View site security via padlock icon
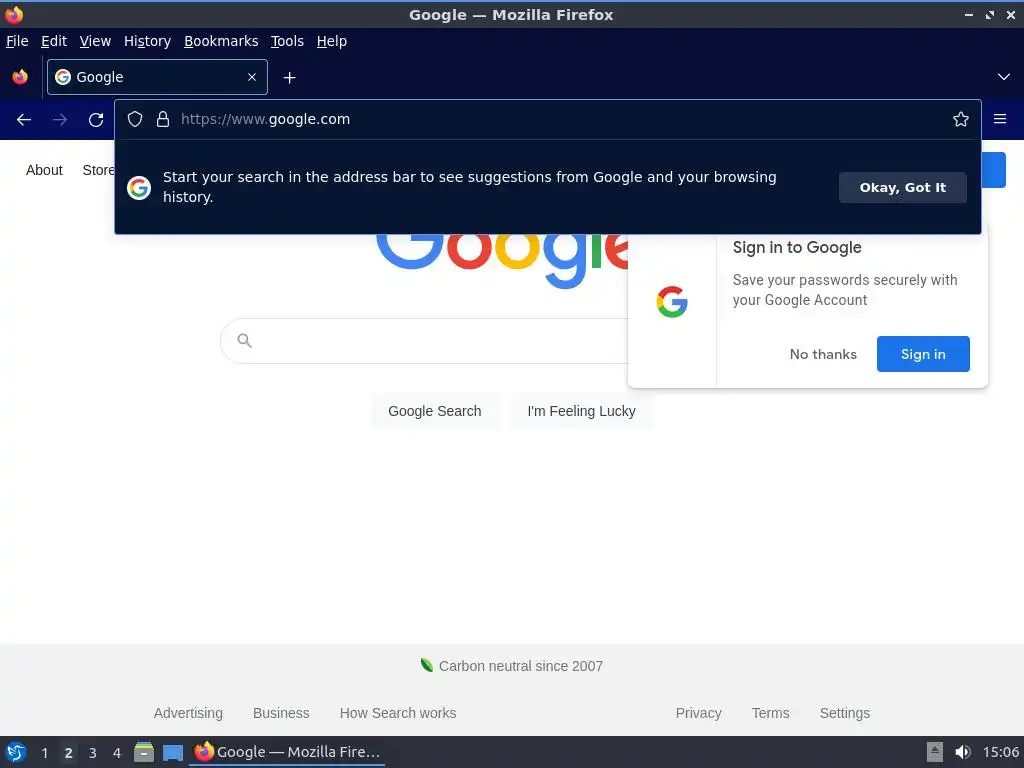 pyautogui.click(x=163, y=119)
